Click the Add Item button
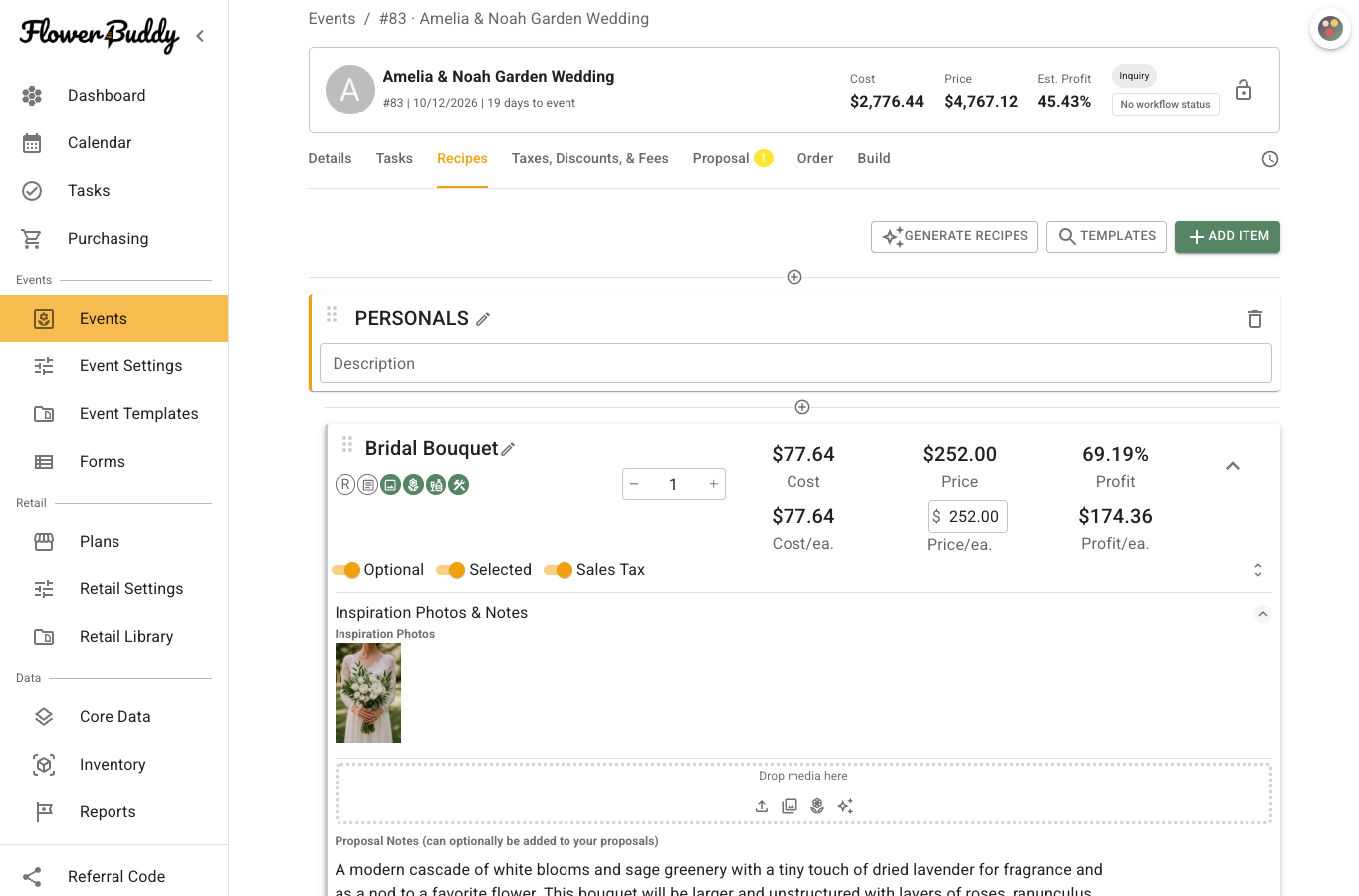The height and width of the screenshot is (896, 1359). pos(1228,237)
